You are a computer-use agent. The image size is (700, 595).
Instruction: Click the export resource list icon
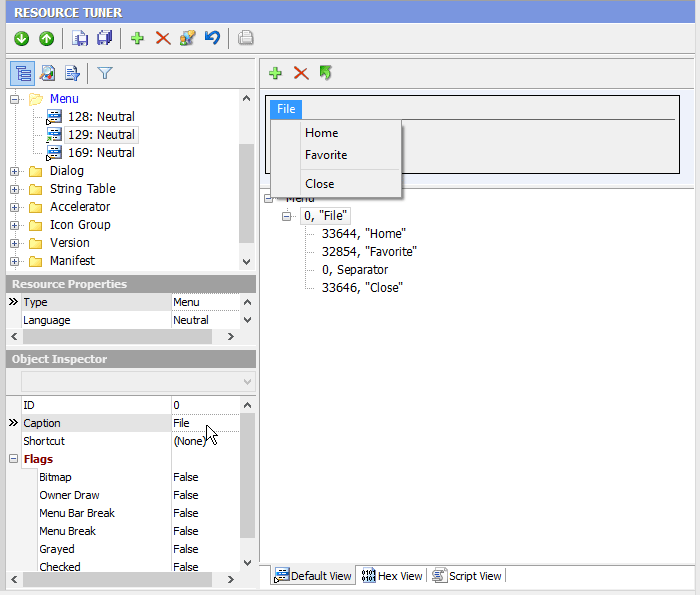pyautogui.click(x=72, y=73)
